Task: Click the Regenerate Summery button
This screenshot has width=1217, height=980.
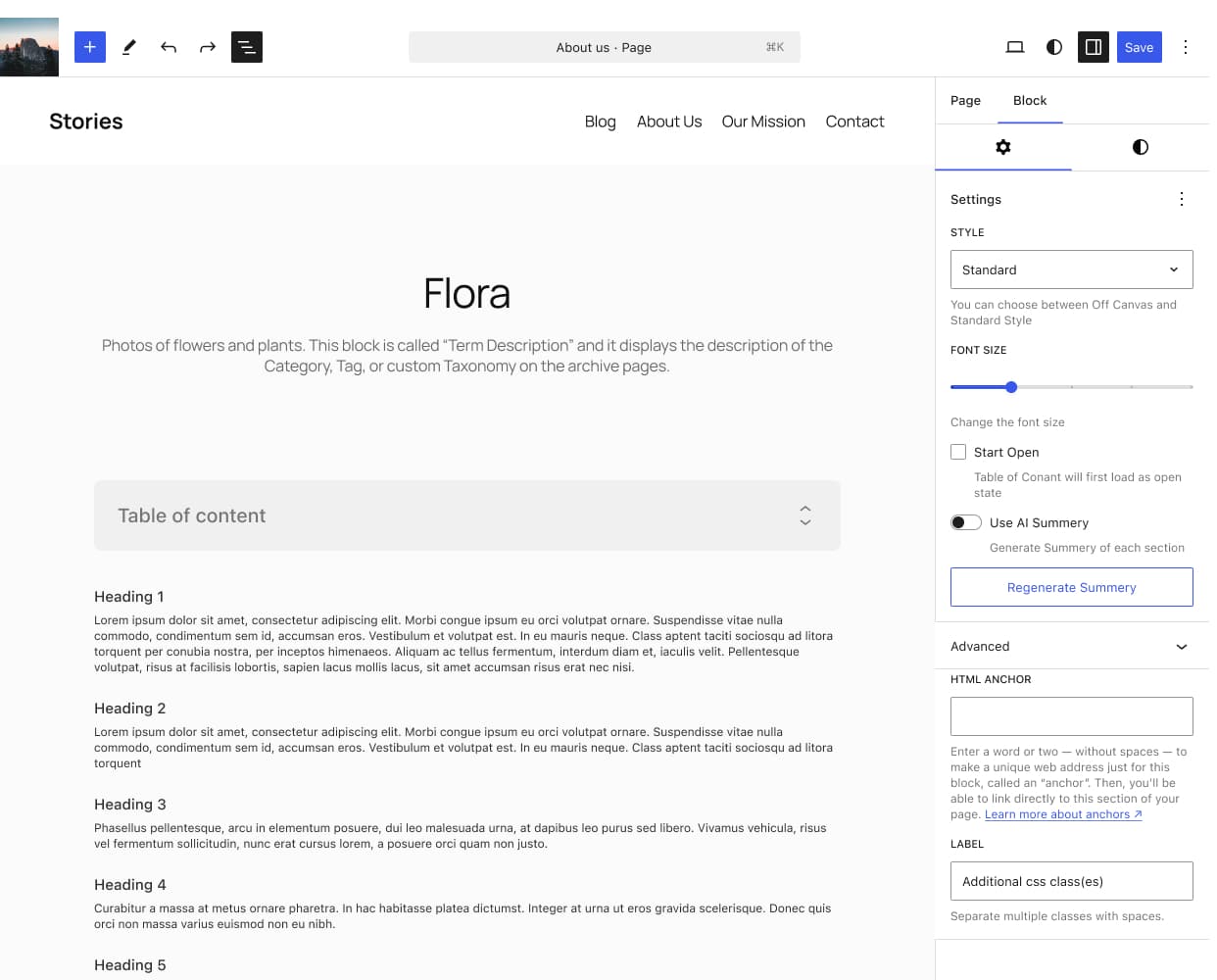Action: 1071,587
